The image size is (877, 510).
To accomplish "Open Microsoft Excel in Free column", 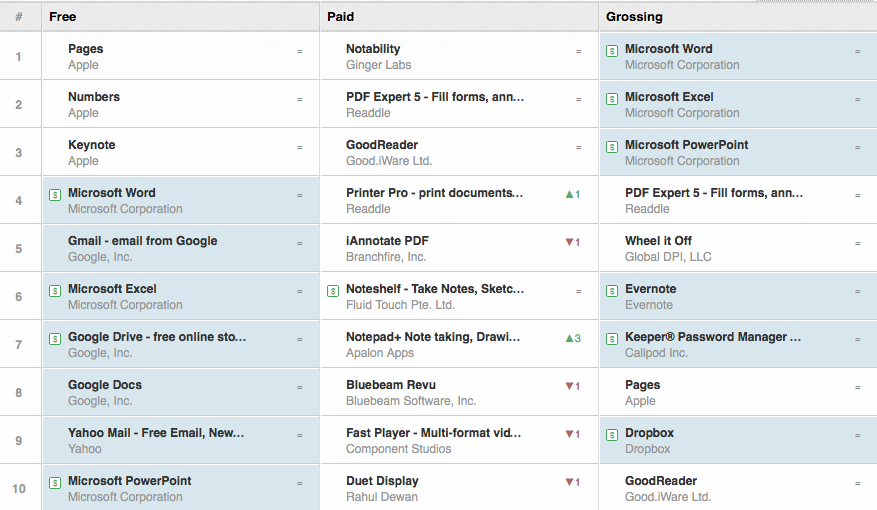I will point(112,289).
